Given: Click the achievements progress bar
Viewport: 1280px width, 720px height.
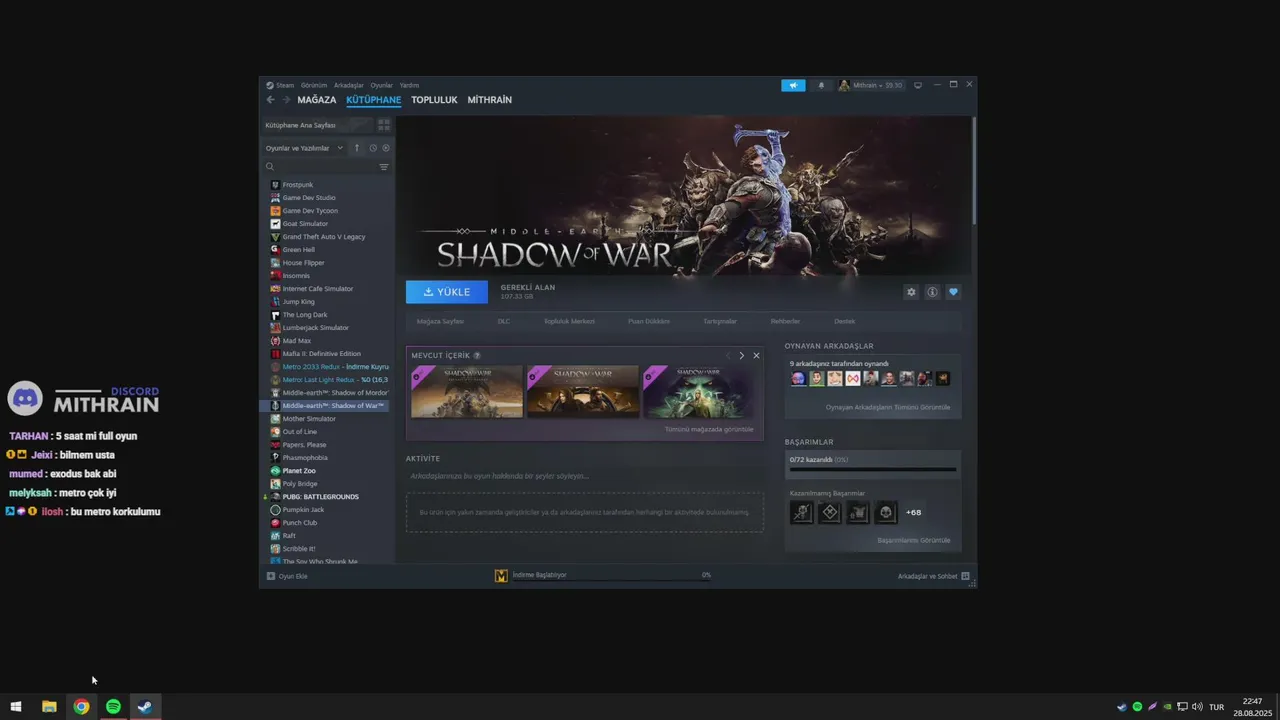Looking at the screenshot, I should point(873,469).
